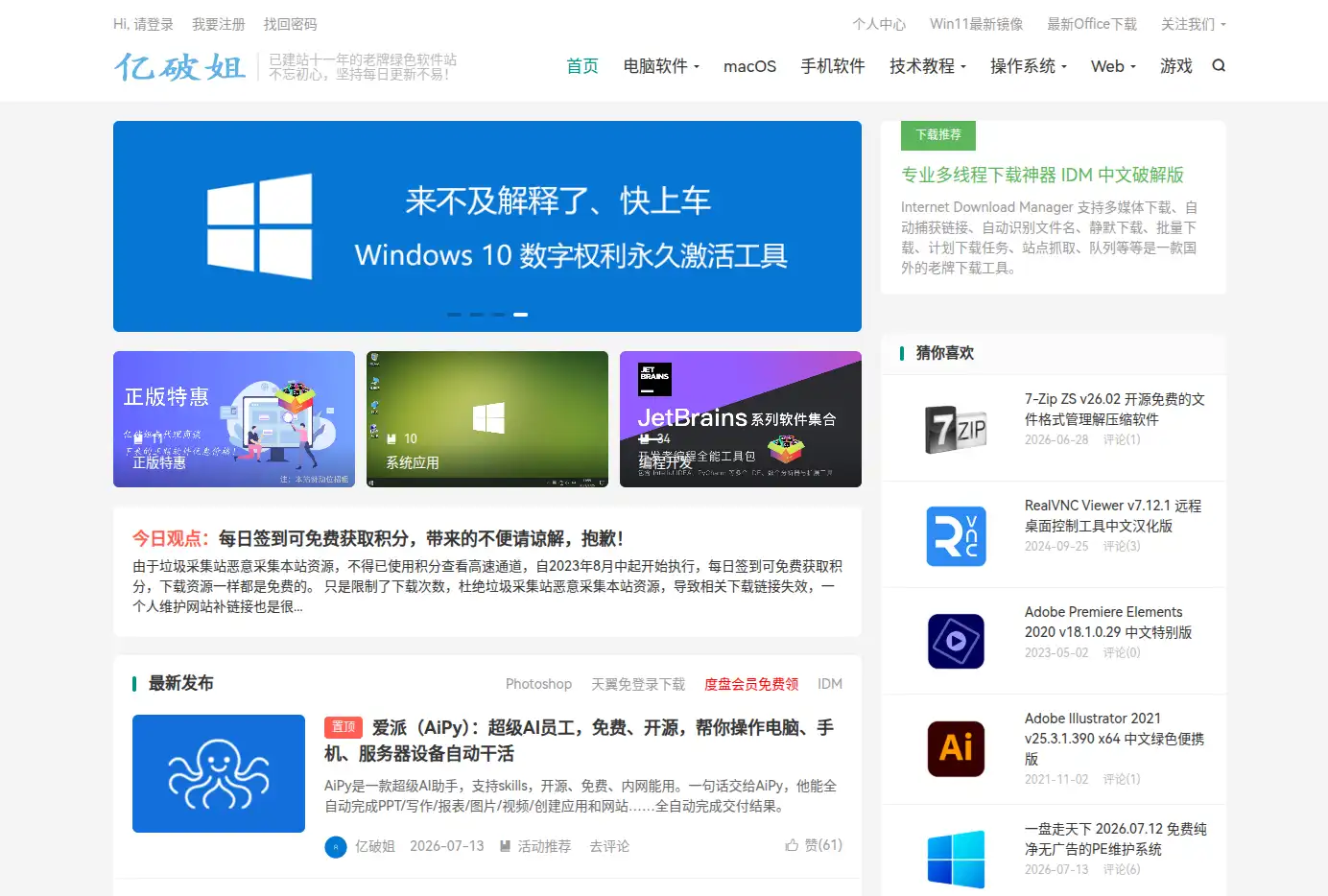Image resolution: width=1328 pixels, height=896 pixels.
Task: Open the 度盘会员免费领 red link
Action: [x=751, y=684]
